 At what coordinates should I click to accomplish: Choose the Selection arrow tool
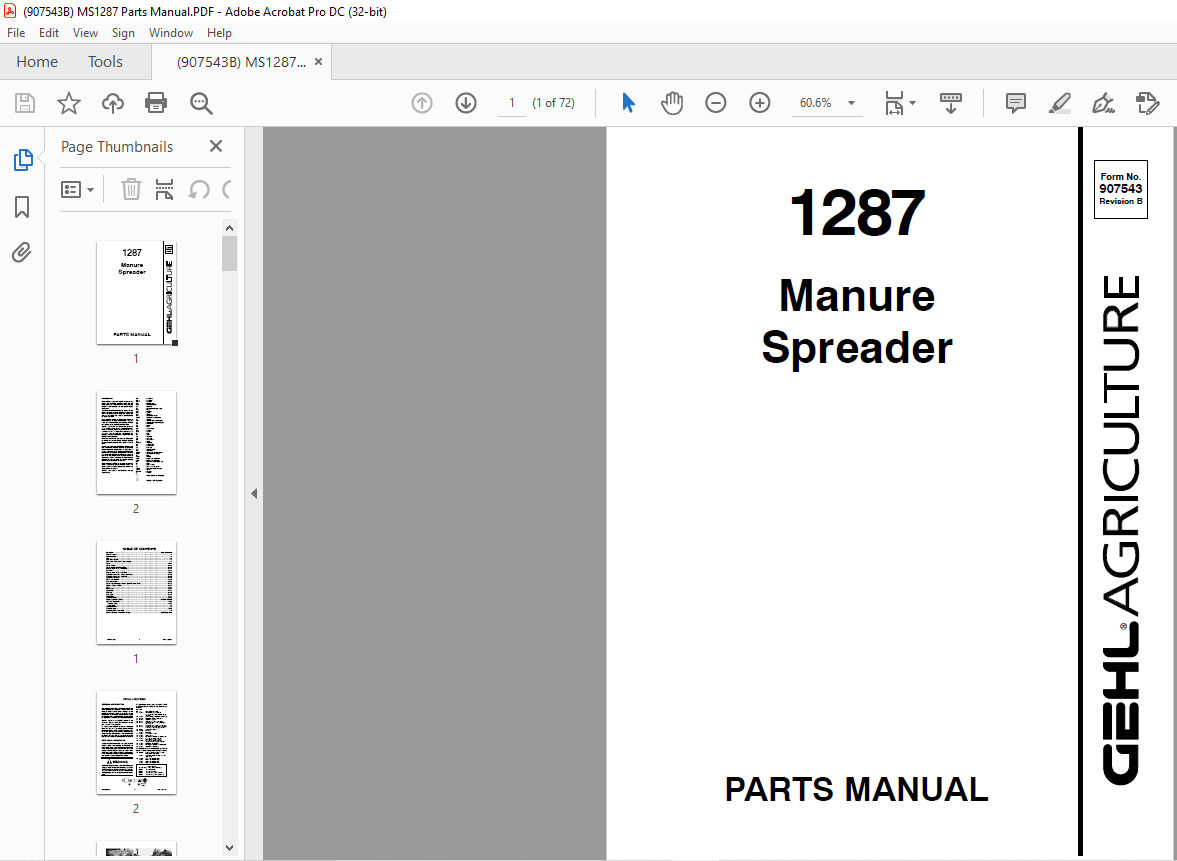(x=628, y=103)
